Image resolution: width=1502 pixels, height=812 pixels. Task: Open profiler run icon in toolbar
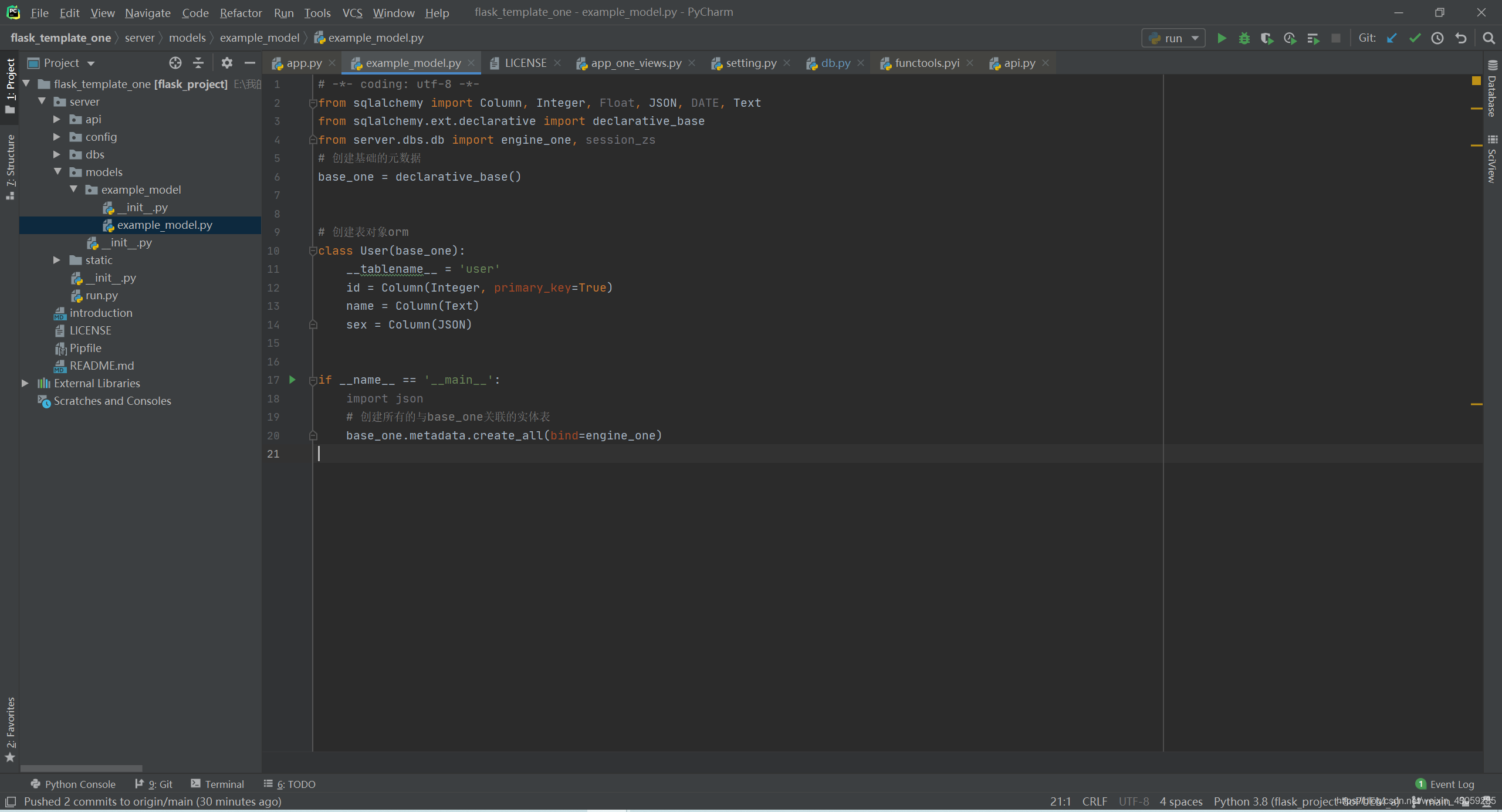point(1290,38)
